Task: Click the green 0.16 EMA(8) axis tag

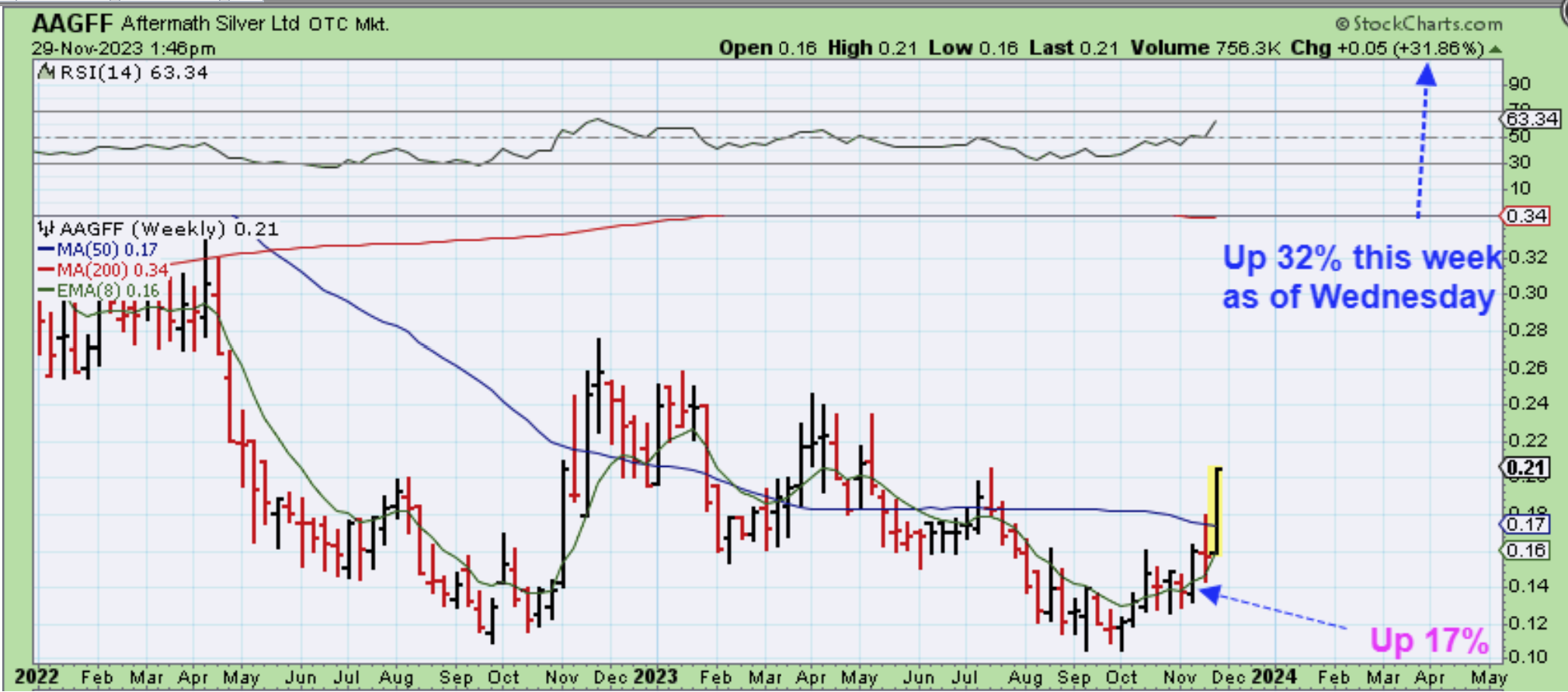Action: [1525, 551]
